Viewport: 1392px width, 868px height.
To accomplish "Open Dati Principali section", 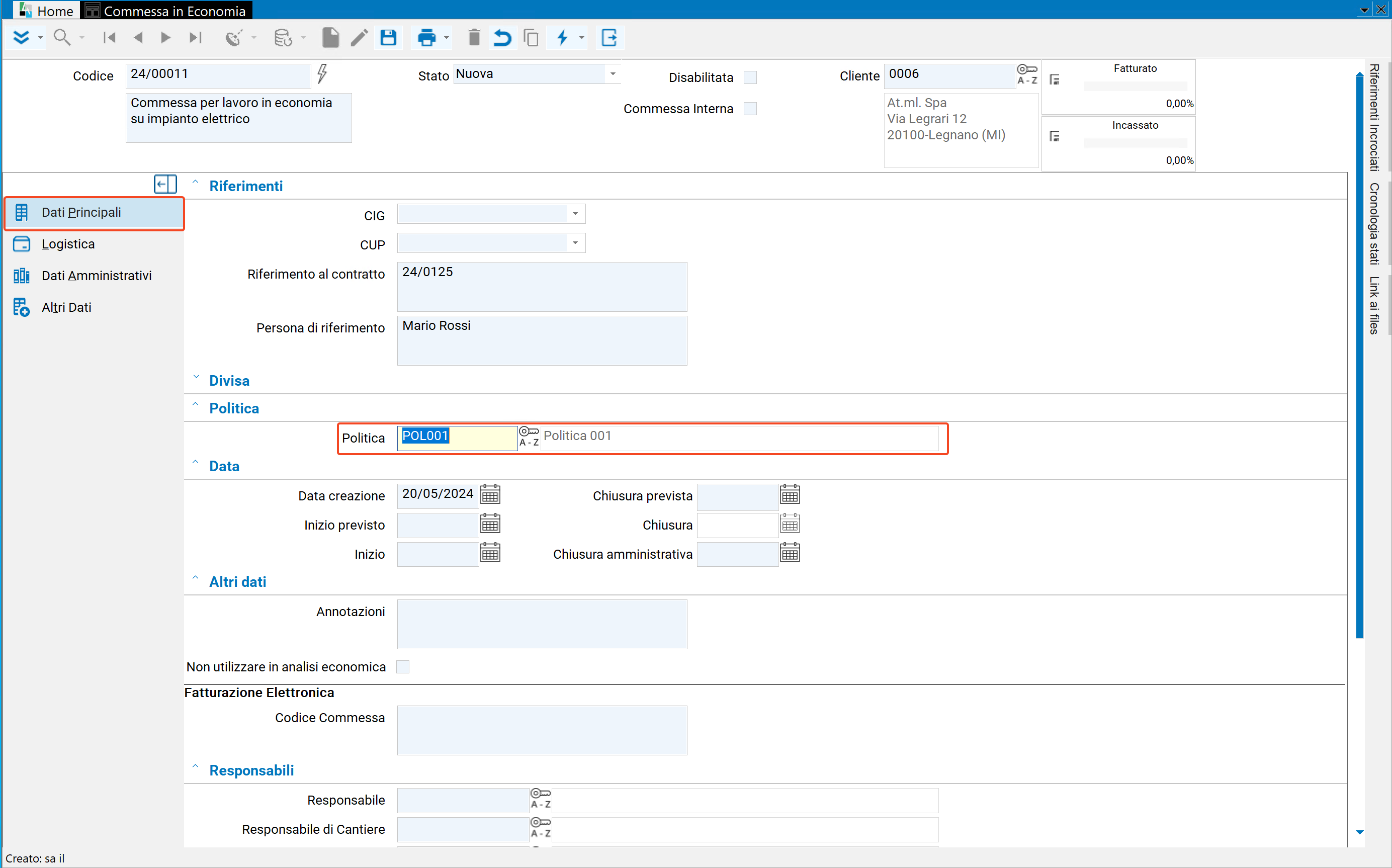I will [x=95, y=213].
